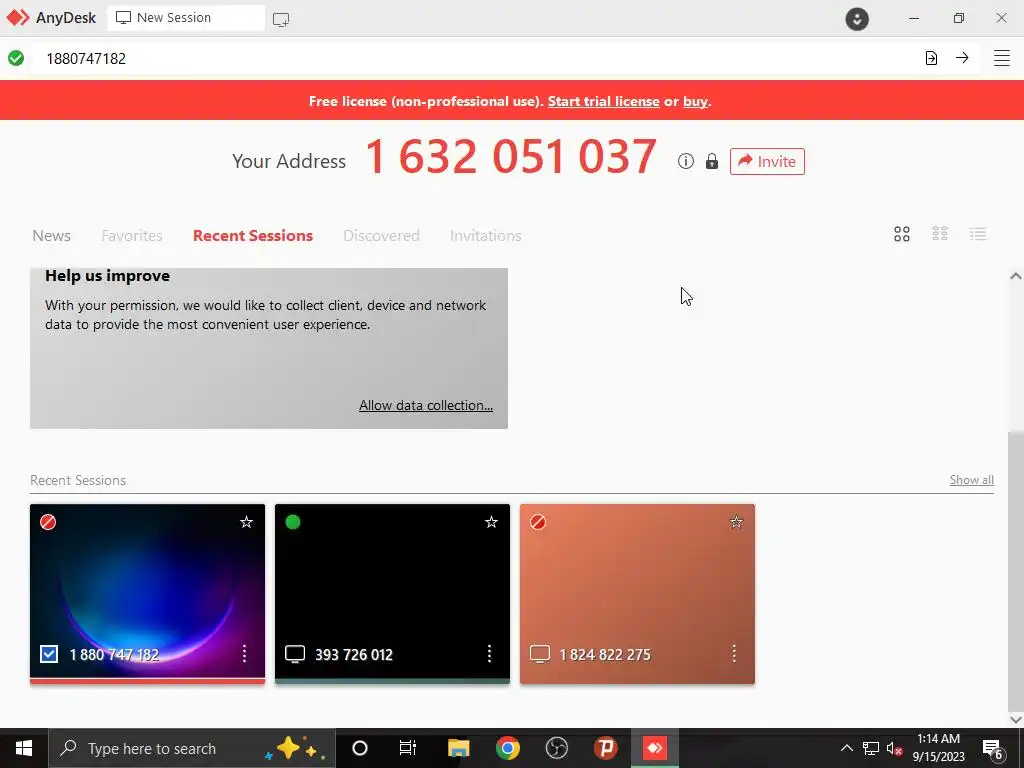This screenshot has height=768, width=1024.
Task: Open the account dropdown circle icon
Action: (x=857, y=18)
